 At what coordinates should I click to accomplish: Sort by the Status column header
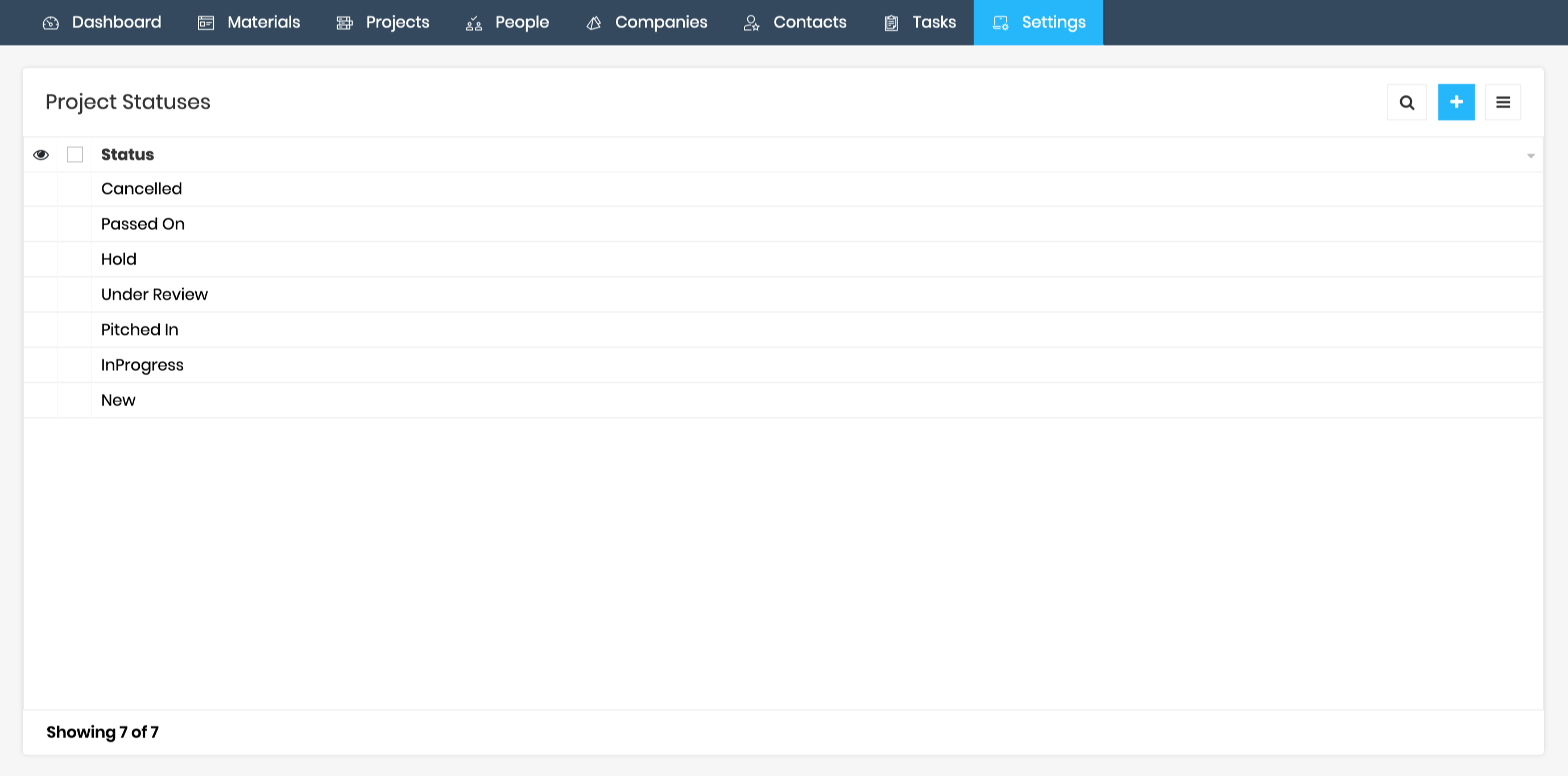pos(127,155)
